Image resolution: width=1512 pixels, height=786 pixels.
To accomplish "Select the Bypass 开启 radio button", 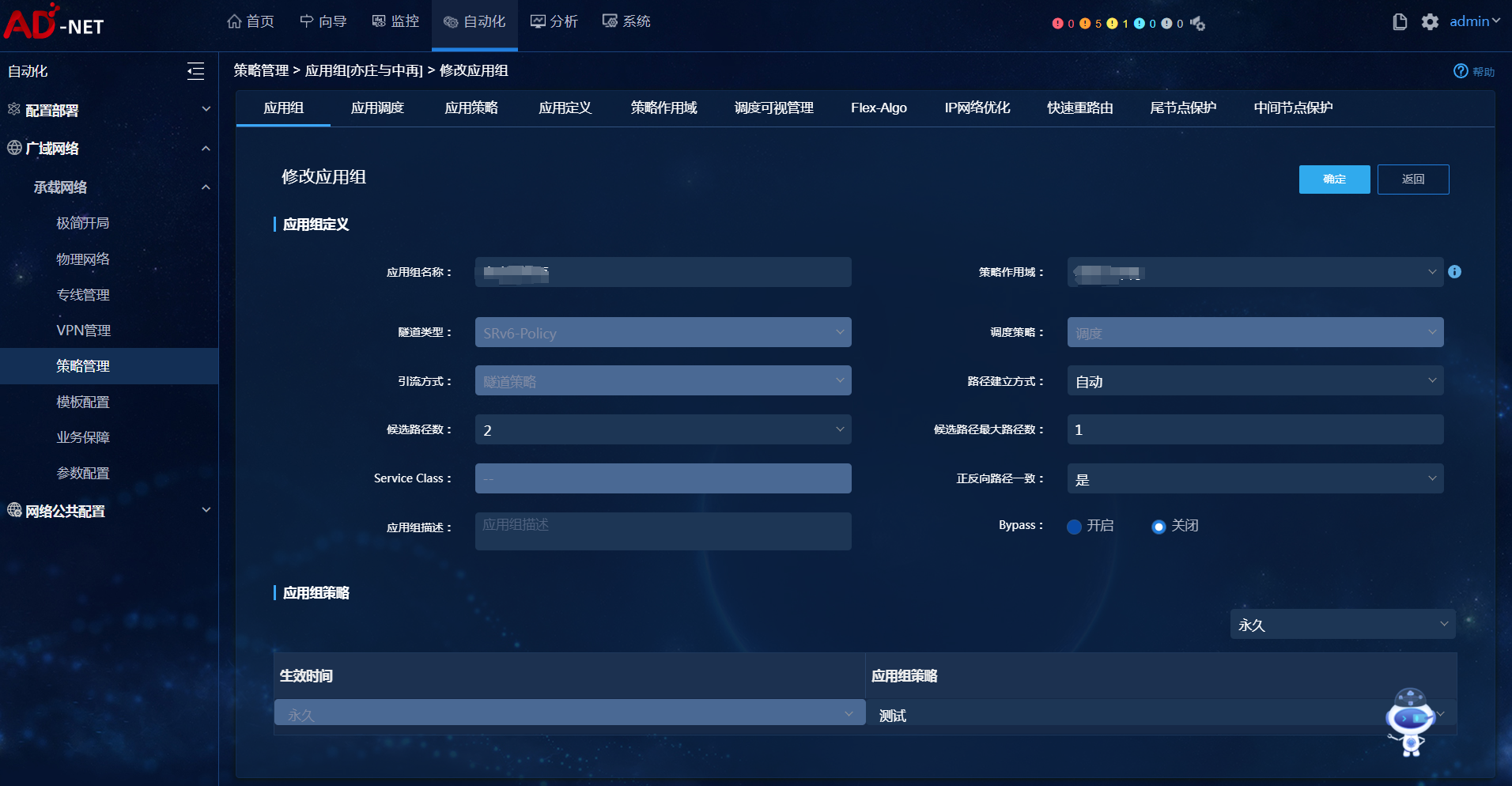I will coord(1074,527).
